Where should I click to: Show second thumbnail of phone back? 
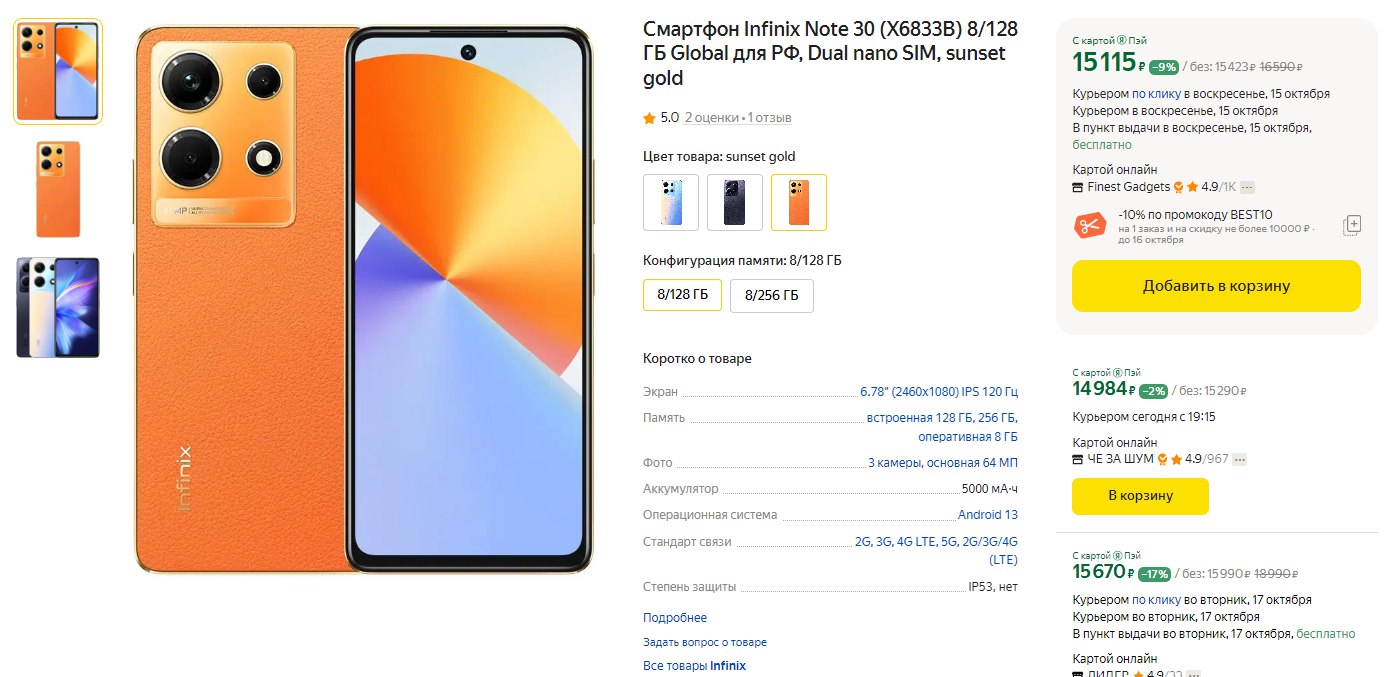[x=58, y=189]
